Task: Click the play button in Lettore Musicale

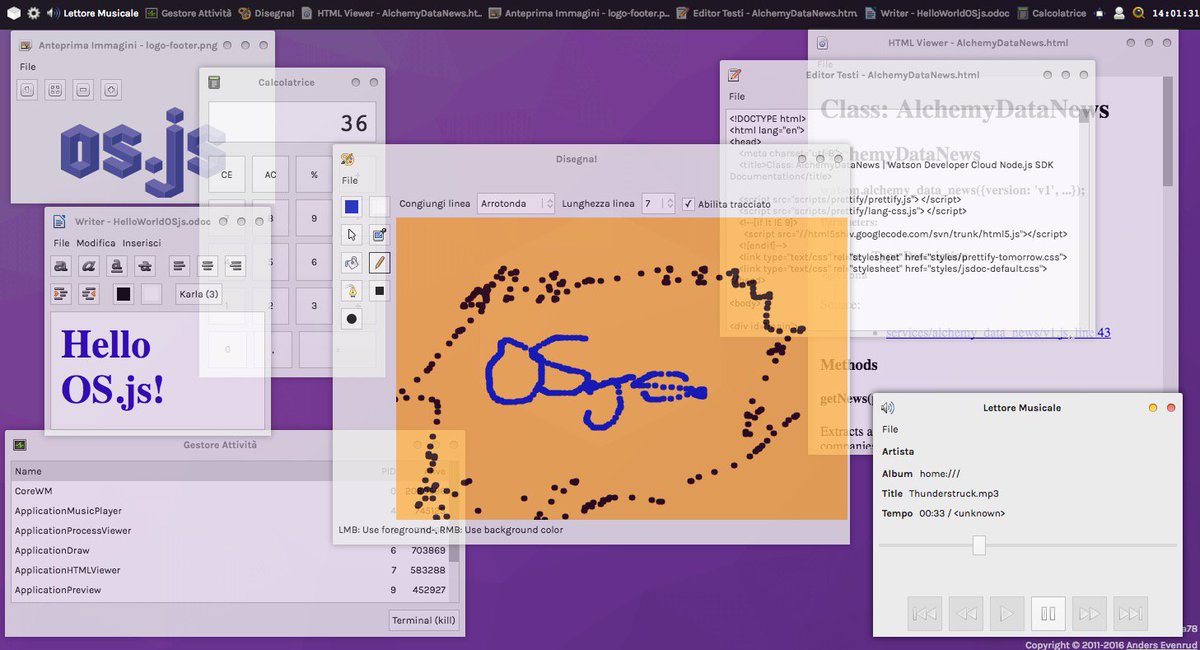Action: [x=1007, y=613]
